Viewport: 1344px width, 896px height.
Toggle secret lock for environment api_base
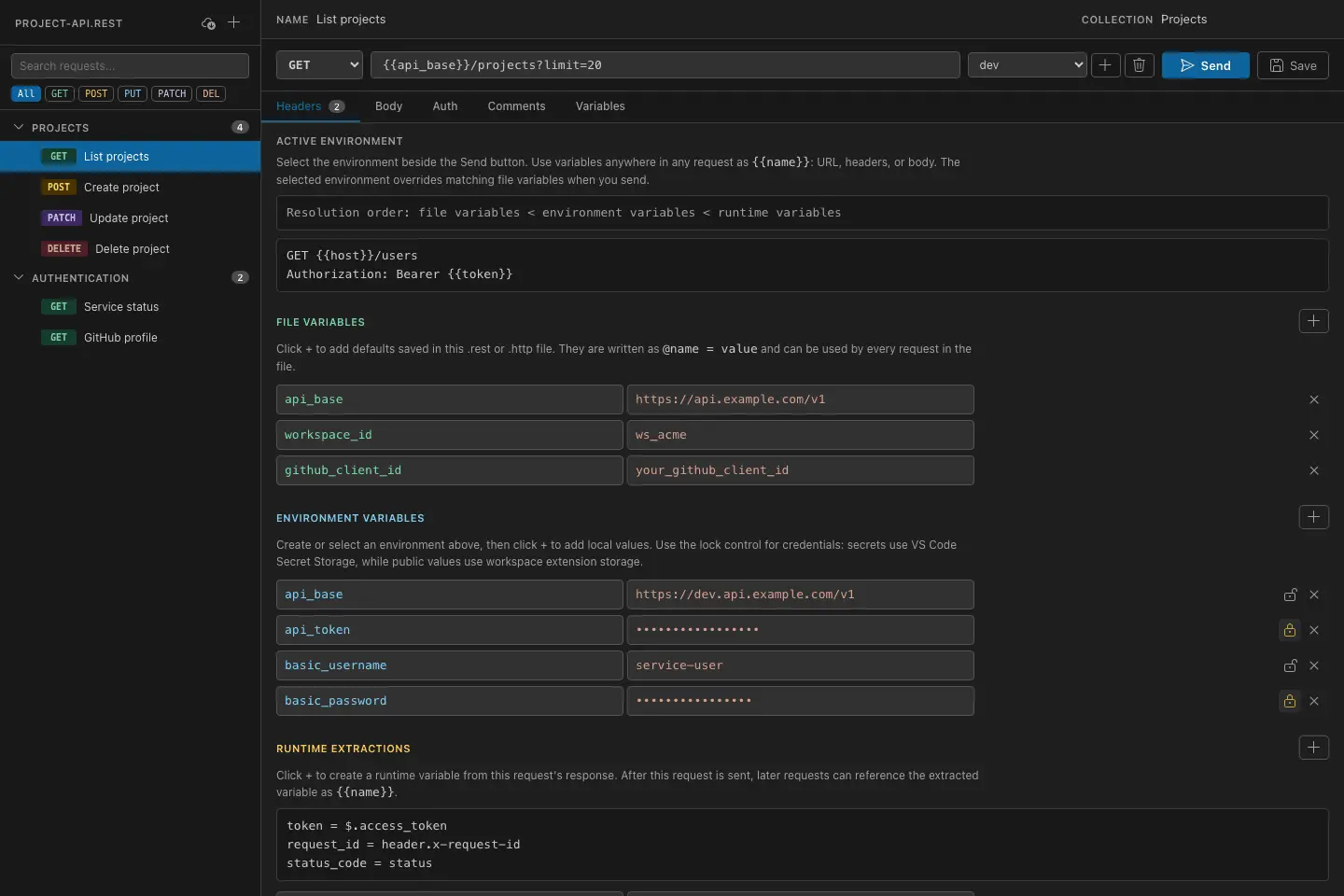click(x=1290, y=595)
